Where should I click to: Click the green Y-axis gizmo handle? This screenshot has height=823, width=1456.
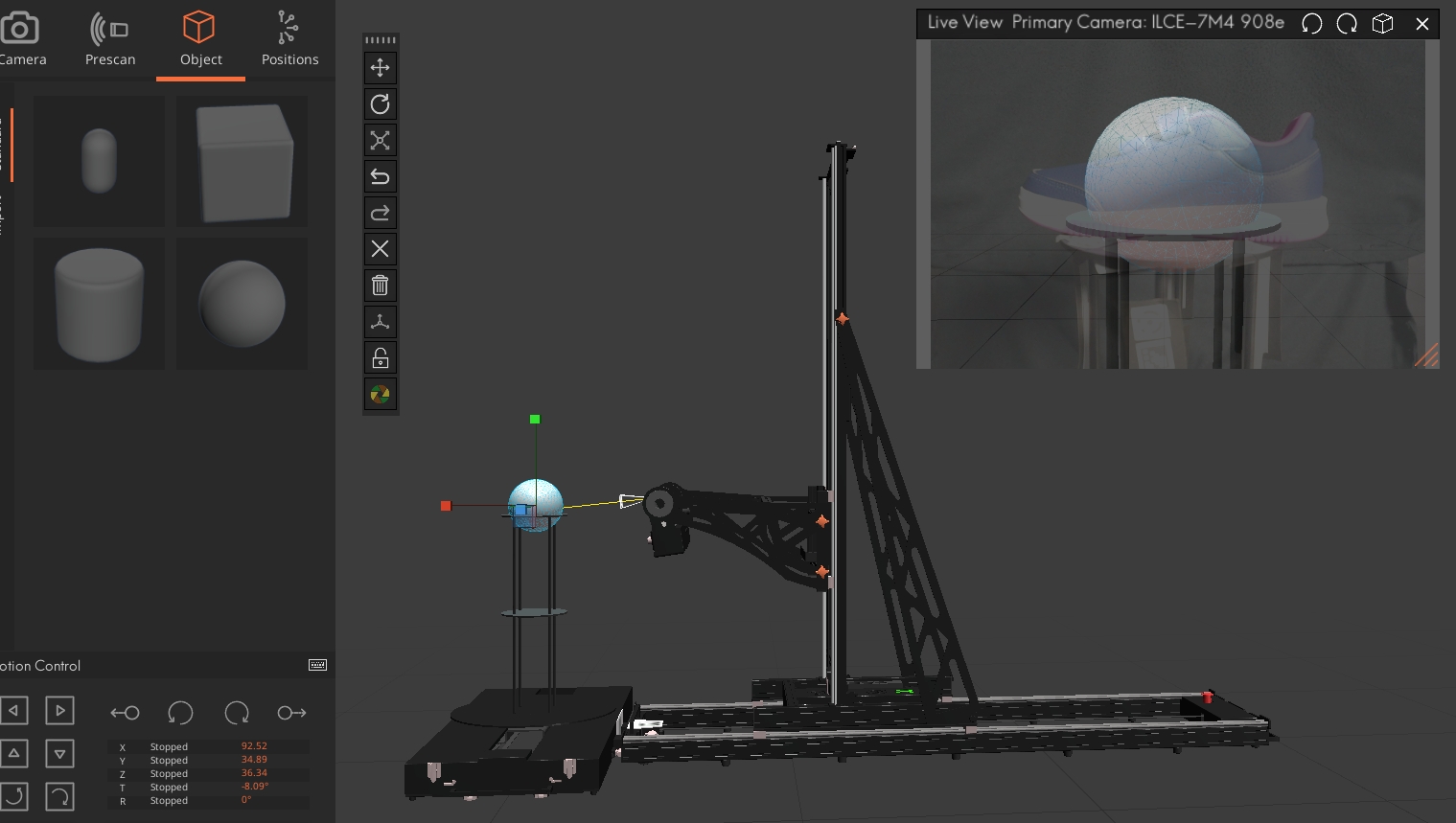click(535, 420)
